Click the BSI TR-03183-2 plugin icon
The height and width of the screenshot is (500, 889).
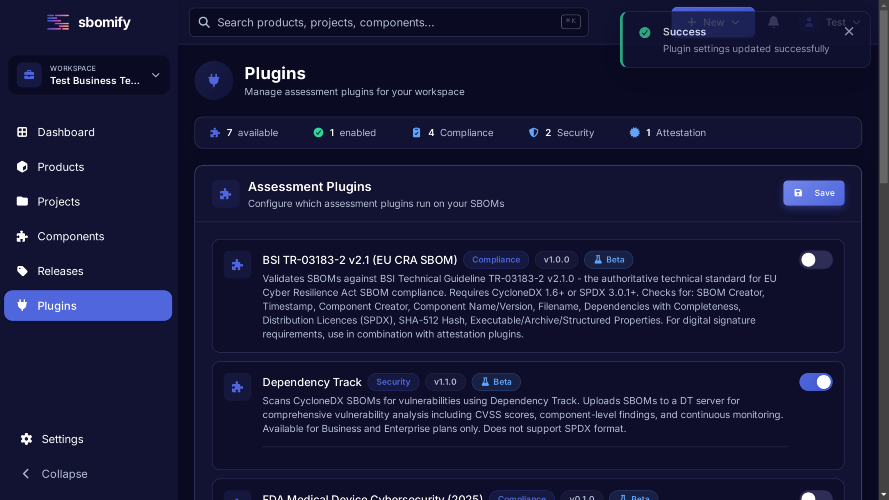pyautogui.click(x=237, y=265)
